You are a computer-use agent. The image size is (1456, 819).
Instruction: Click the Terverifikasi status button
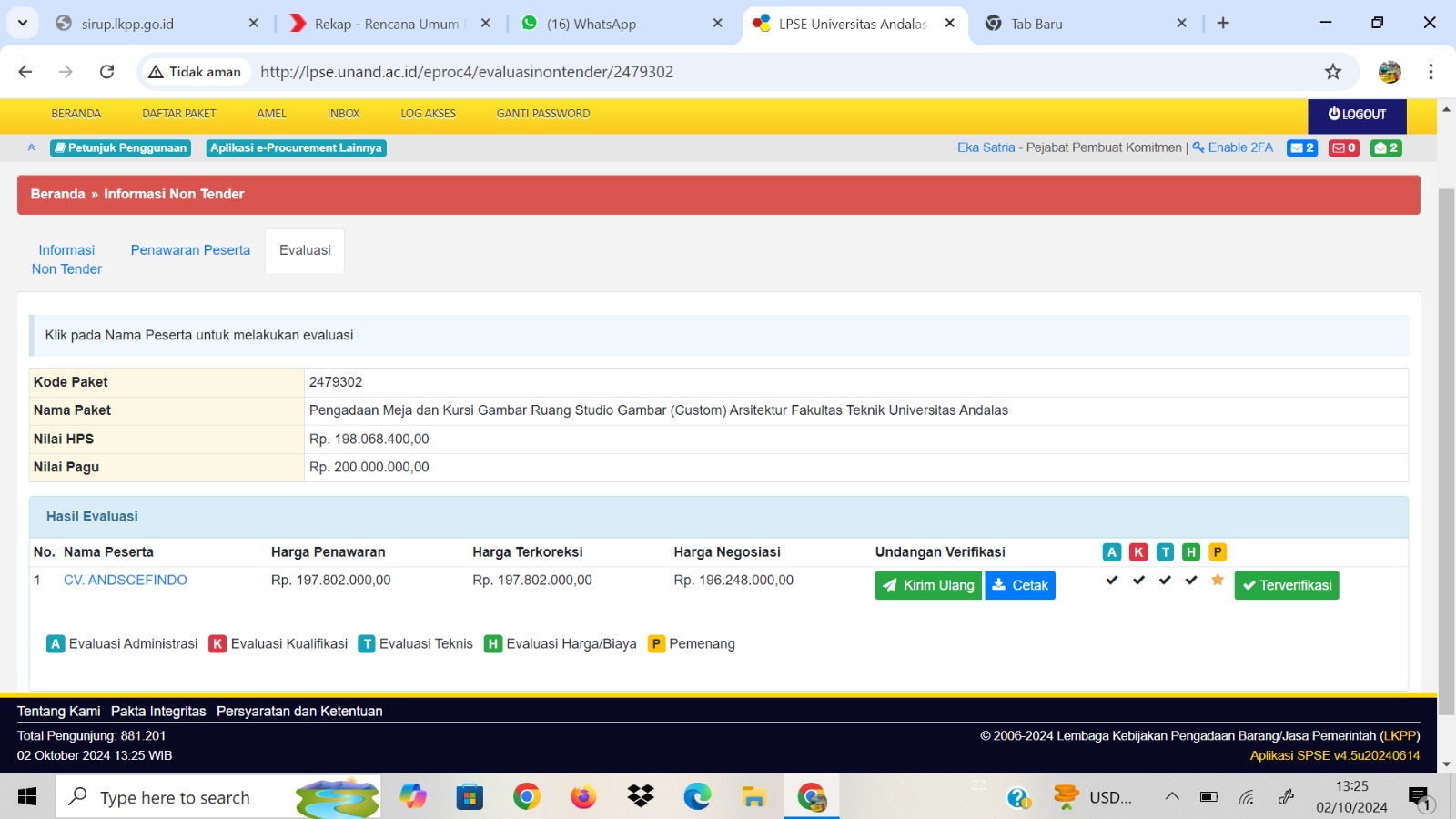pos(1286,585)
